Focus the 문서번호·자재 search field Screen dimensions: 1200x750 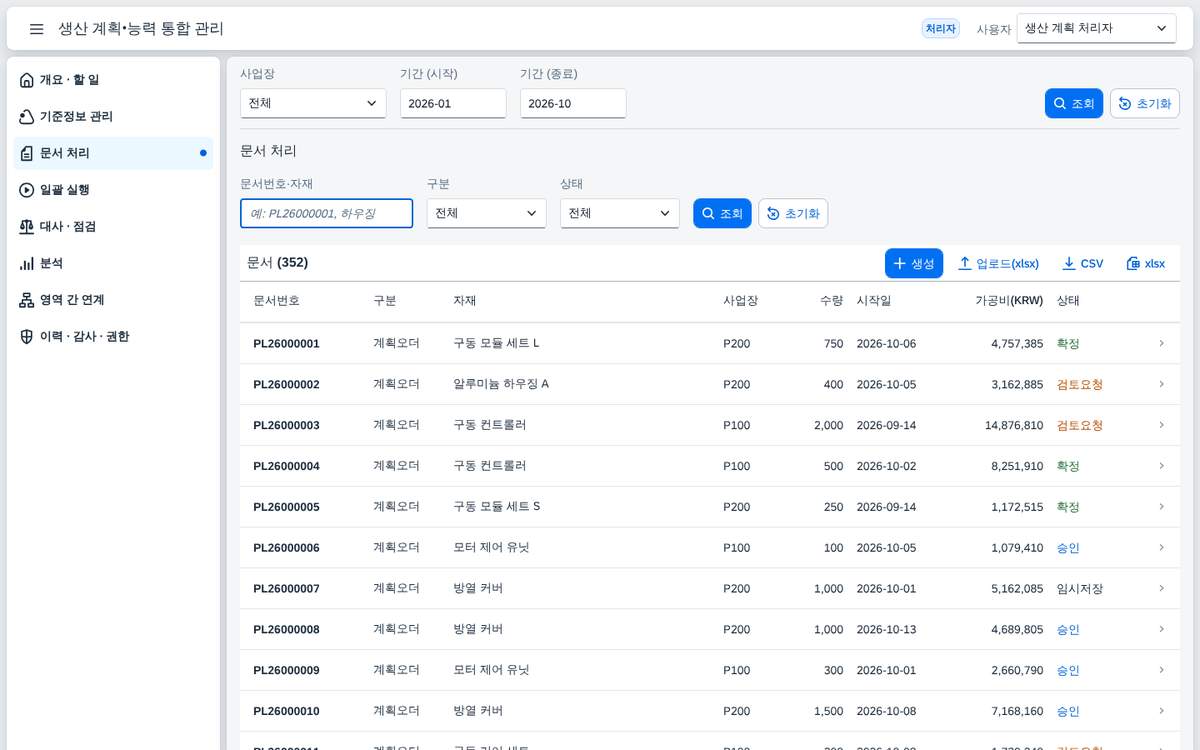[x=326, y=213]
